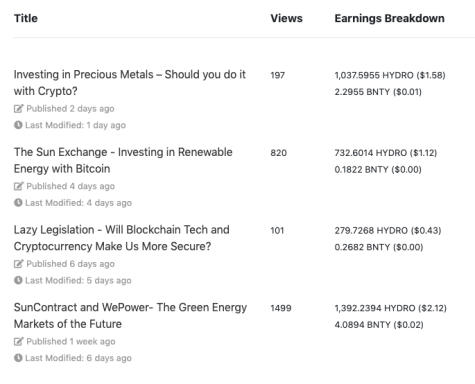Open the SunContract and WePower article
The image size is (475, 384).
tap(130, 315)
